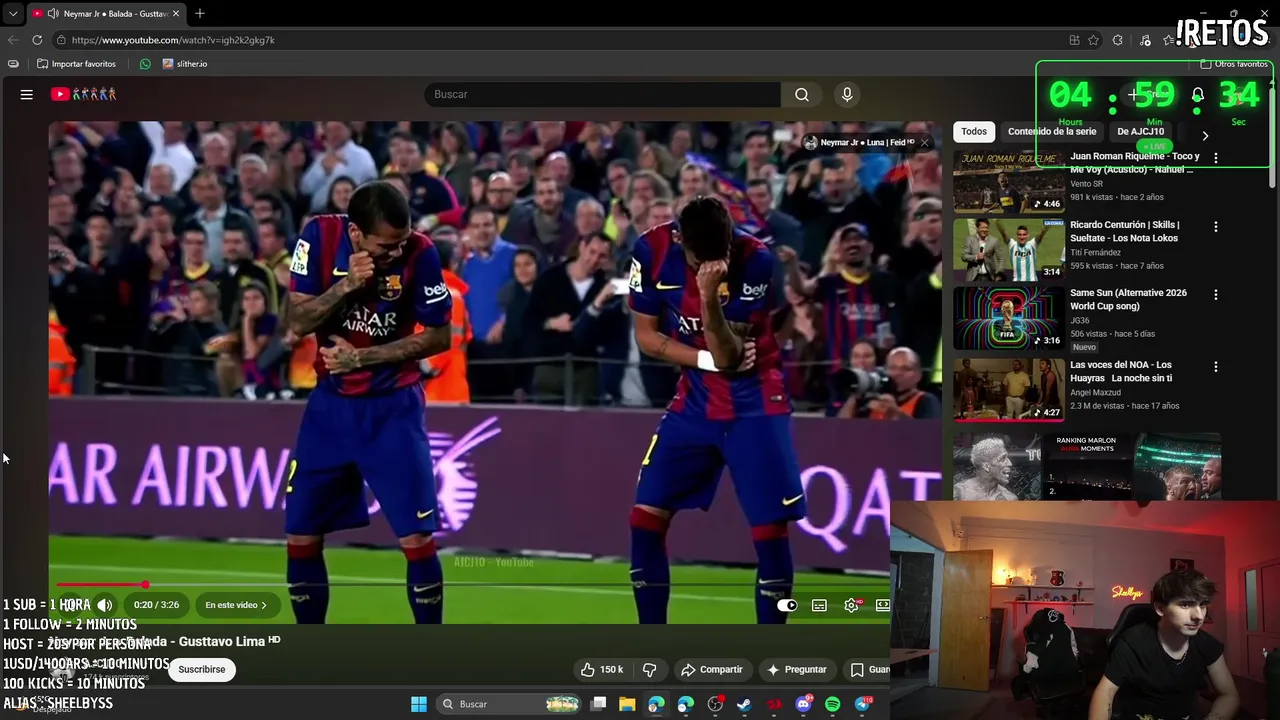Open the slither.io bookmark

tap(185, 64)
